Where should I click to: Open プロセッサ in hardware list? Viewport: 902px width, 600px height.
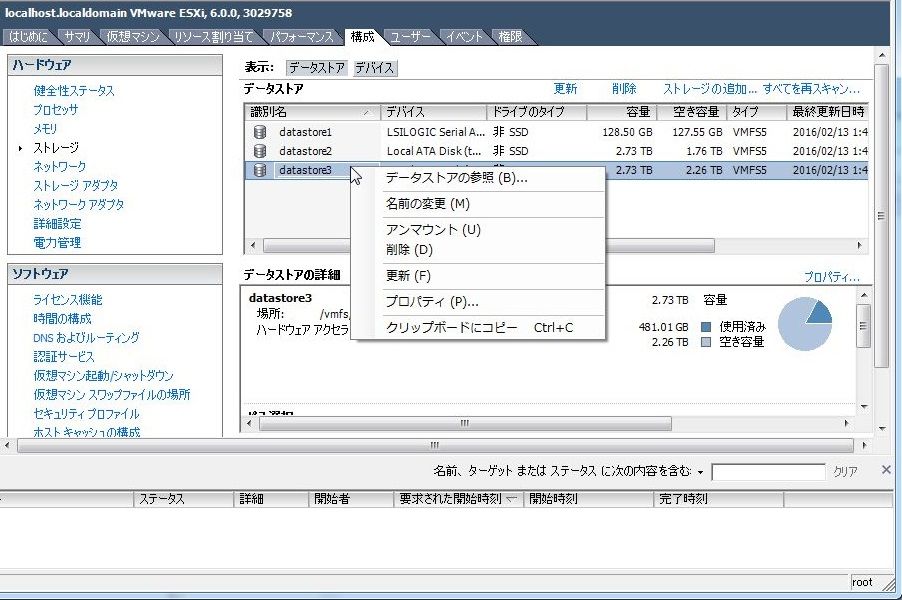pos(55,109)
